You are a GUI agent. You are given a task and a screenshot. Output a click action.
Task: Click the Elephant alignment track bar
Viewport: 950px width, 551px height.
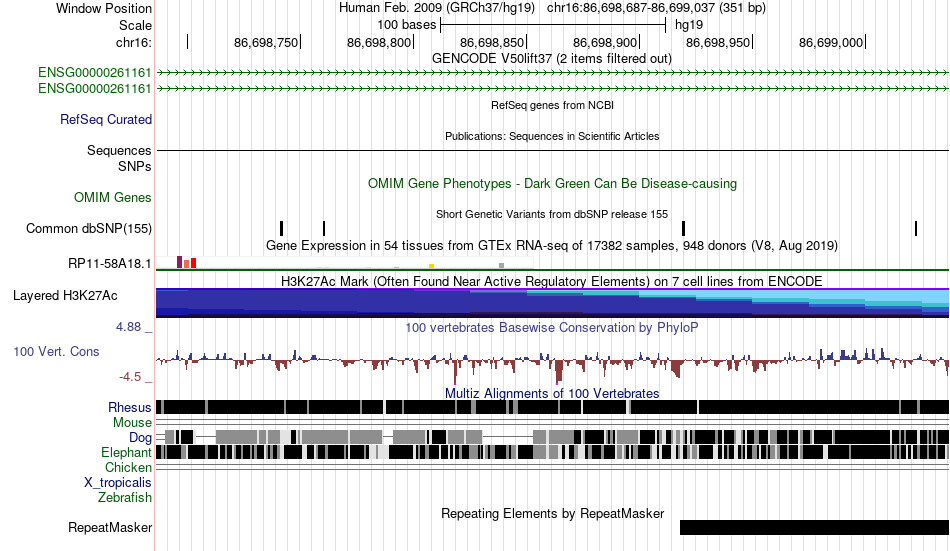(553, 452)
